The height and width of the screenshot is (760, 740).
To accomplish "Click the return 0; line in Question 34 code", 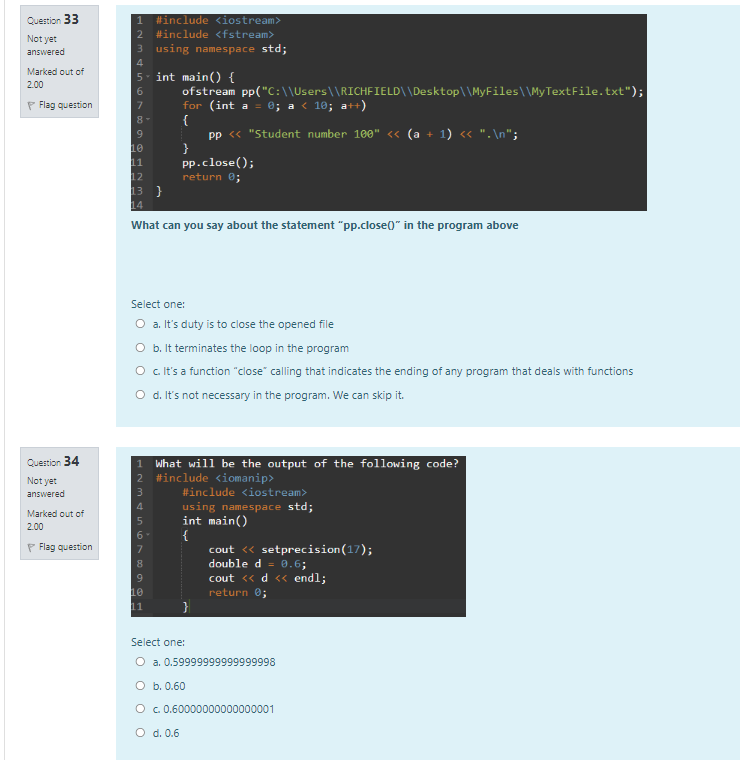I will pos(238,592).
